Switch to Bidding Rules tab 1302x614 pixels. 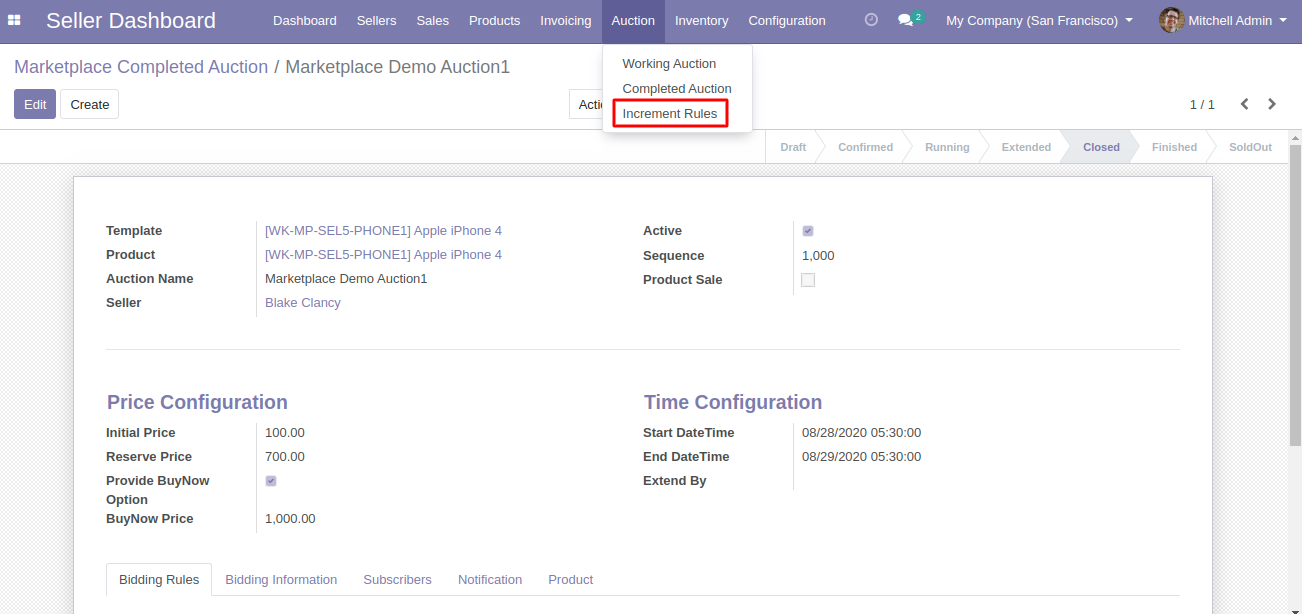[159, 580]
